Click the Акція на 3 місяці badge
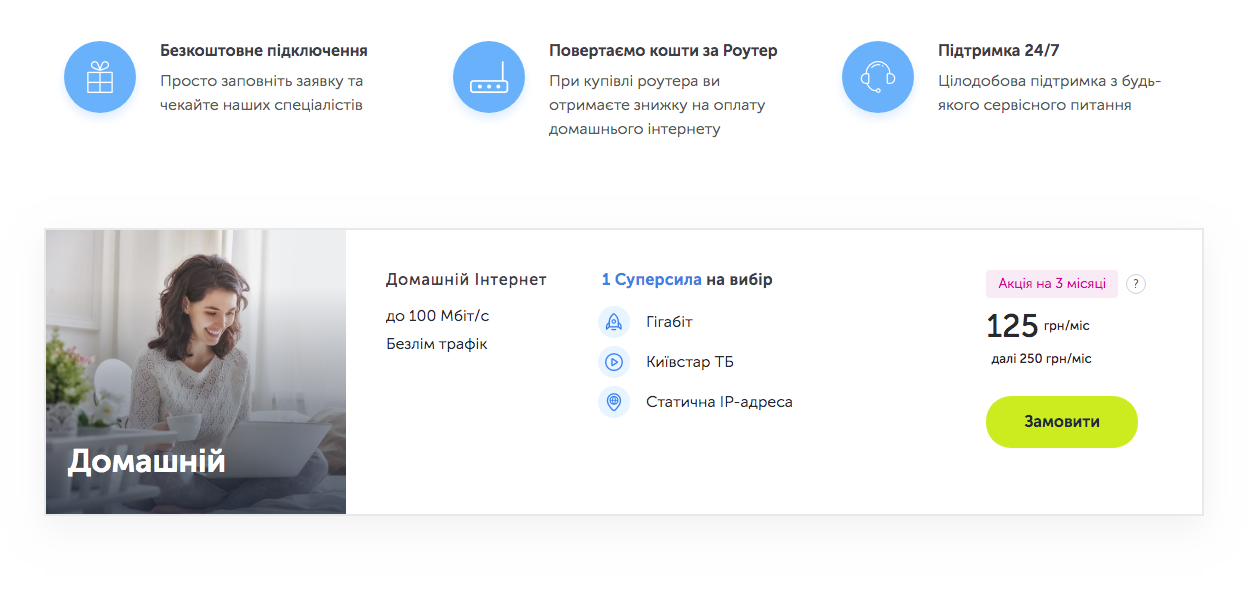The image size is (1259, 591). [1052, 284]
